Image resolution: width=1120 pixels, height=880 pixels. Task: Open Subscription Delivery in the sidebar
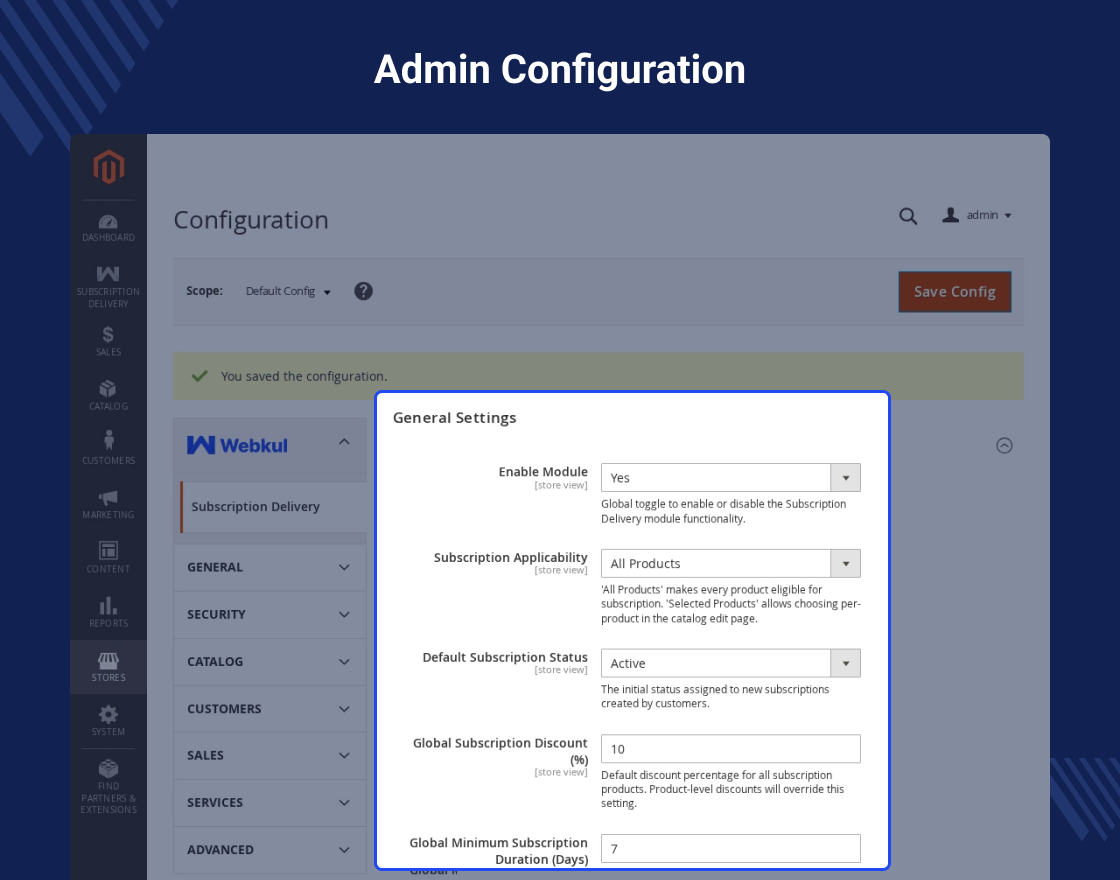click(109, 286)
